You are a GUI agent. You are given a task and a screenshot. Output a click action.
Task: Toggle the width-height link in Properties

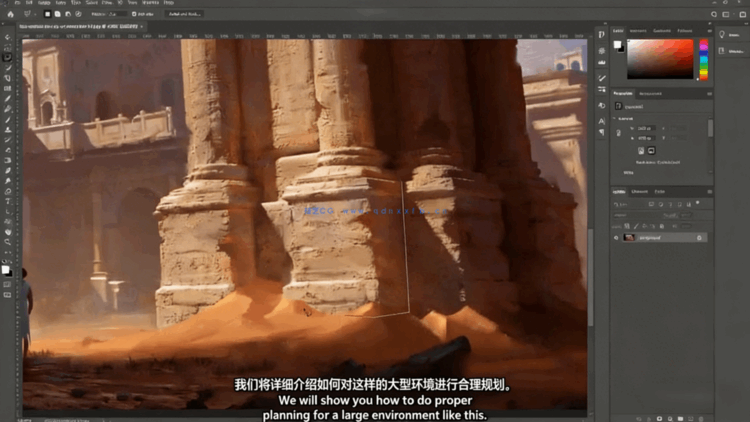click(618, 133)
